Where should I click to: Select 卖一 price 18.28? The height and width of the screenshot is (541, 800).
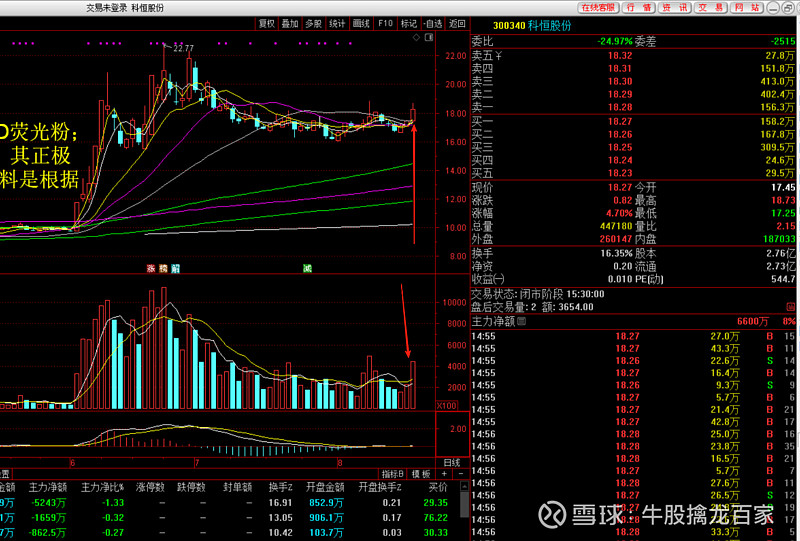pos(620,107)
